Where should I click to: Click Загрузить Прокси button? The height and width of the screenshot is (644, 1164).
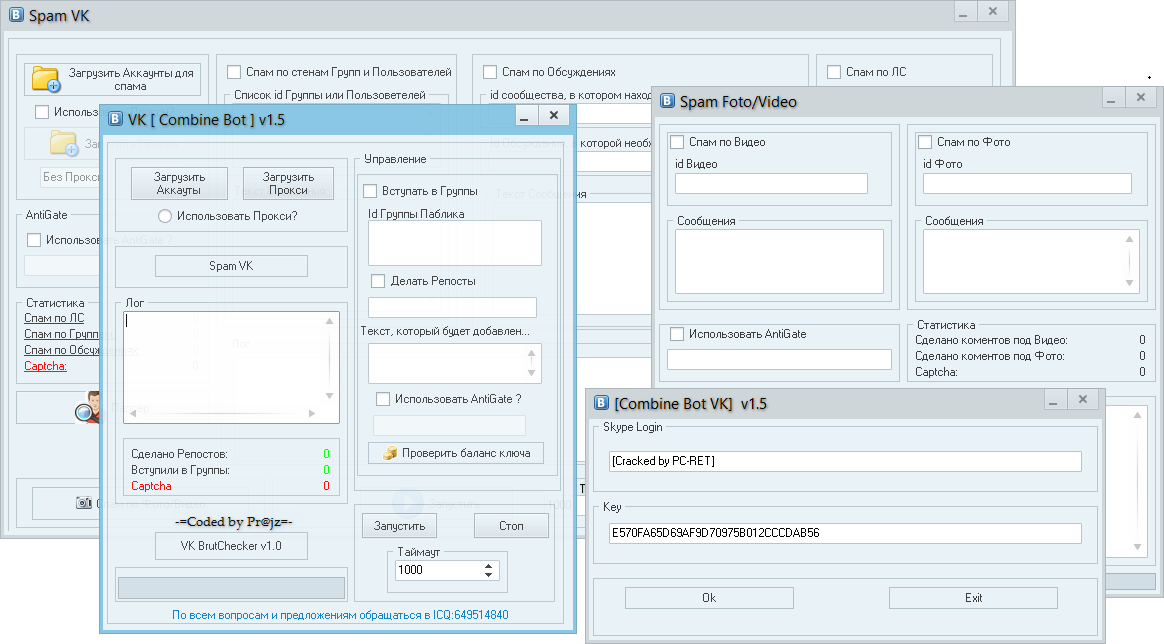coord(288,183)
